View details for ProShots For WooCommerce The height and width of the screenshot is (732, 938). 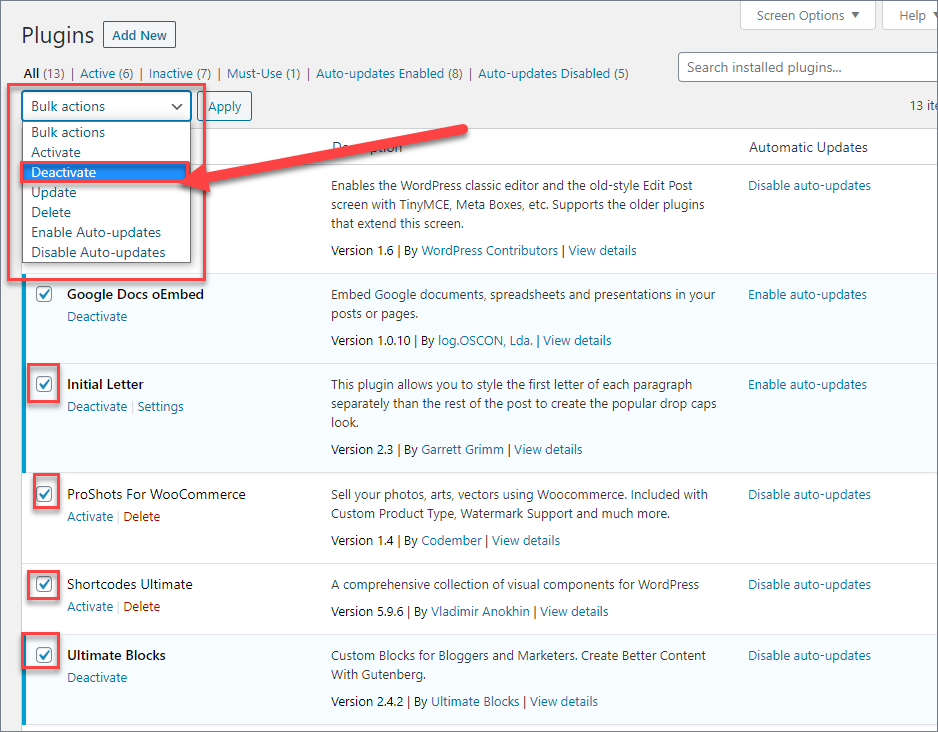[526, 541]
